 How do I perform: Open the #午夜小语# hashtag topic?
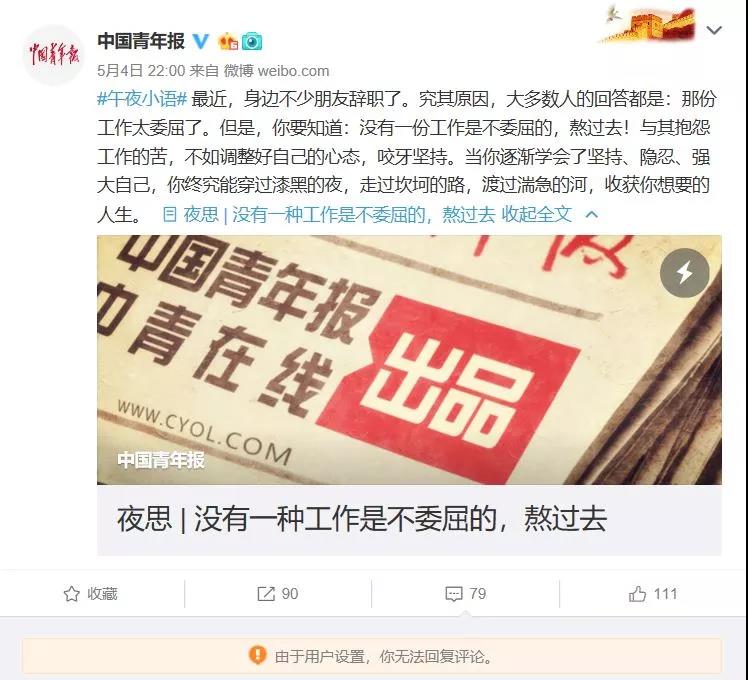click(142, 99)
